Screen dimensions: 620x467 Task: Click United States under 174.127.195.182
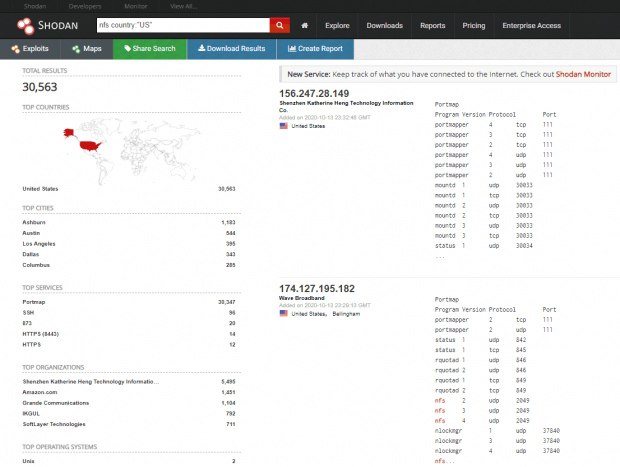click(x=309, y=314)
